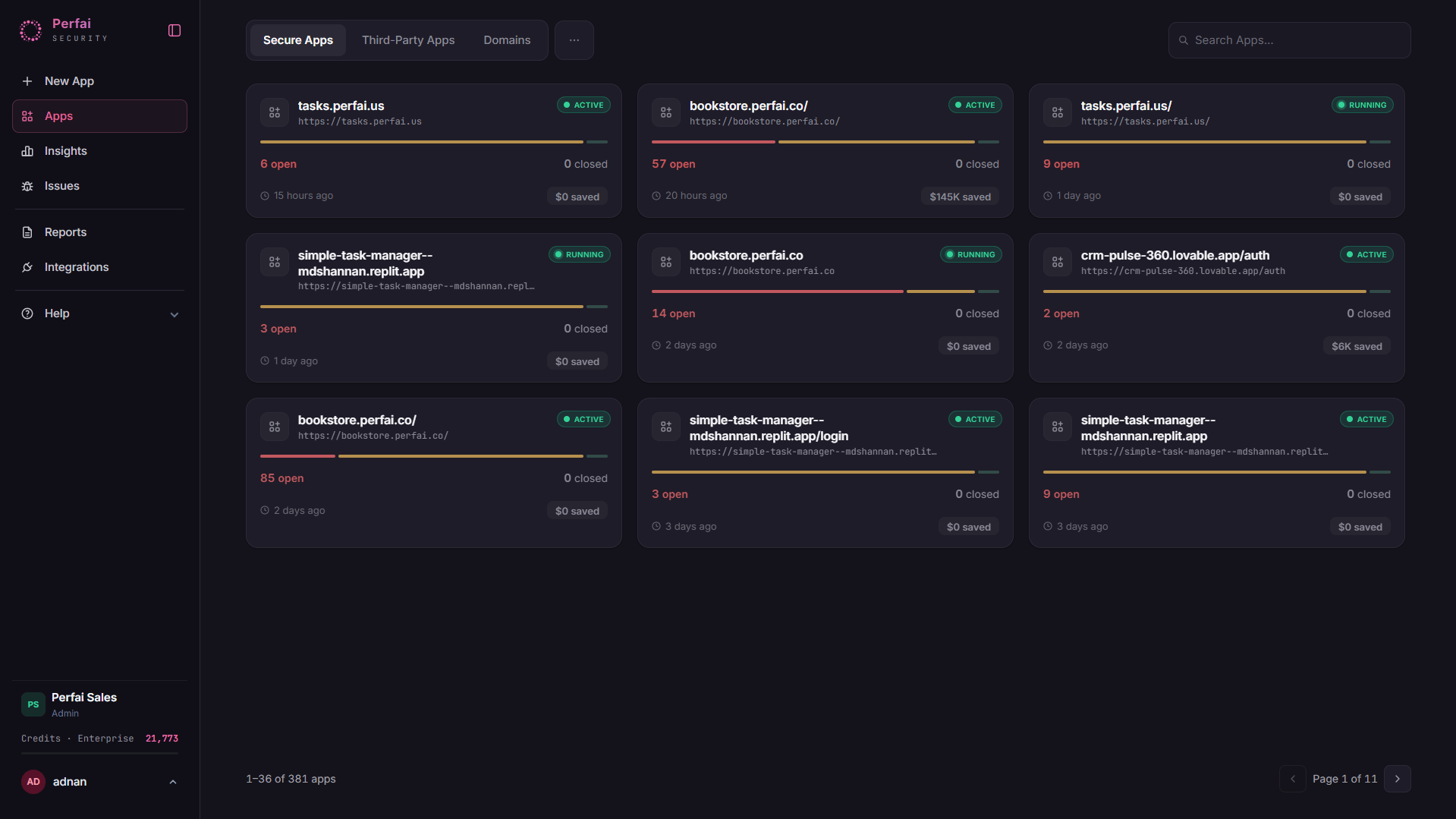The width and height of the screenshot is (1456, 819).
Task: Click the credits usage bar in sidebar
Action: click(99, 754)
